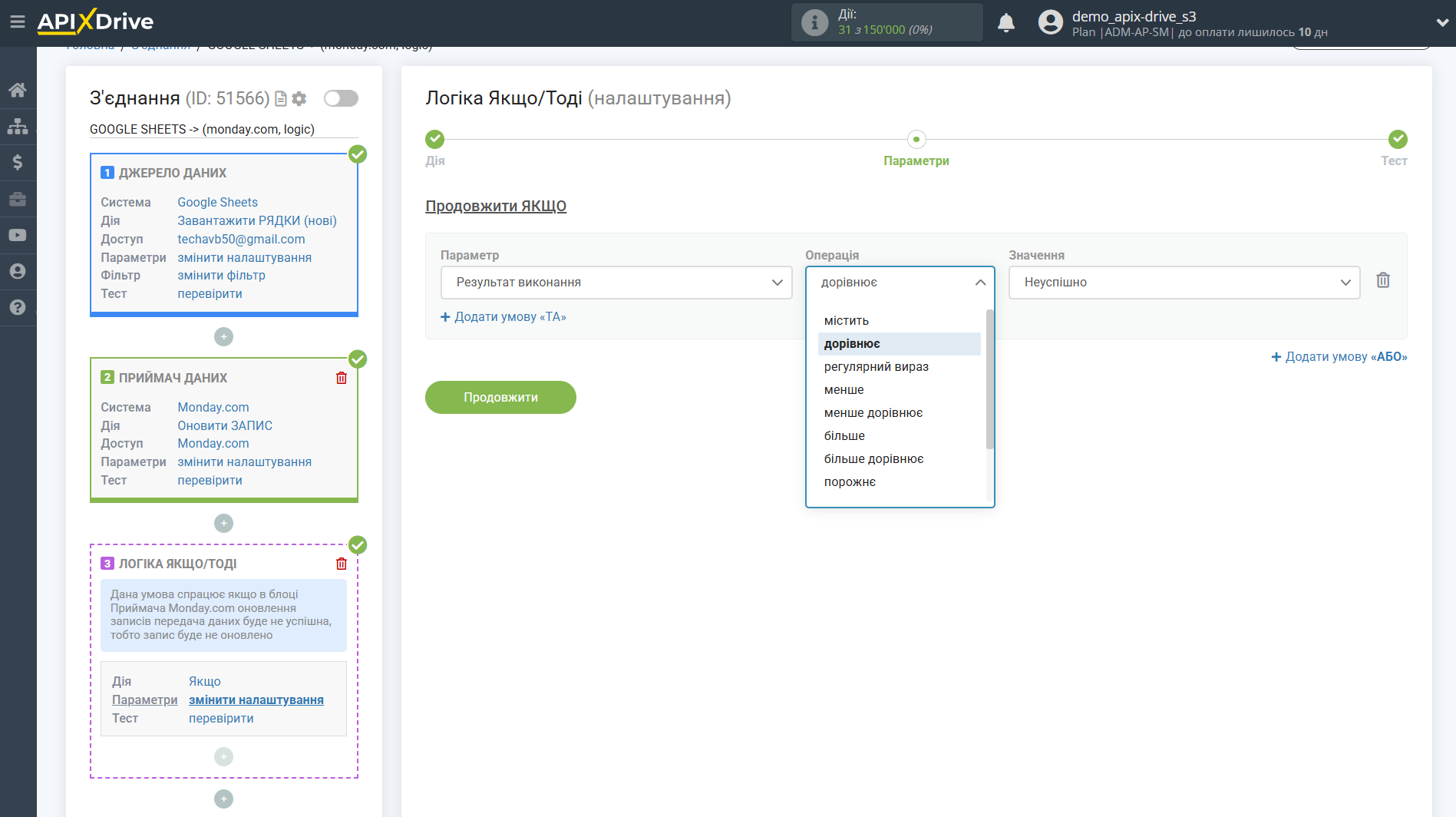Open the help question sidebar icon

pos(18,307)
